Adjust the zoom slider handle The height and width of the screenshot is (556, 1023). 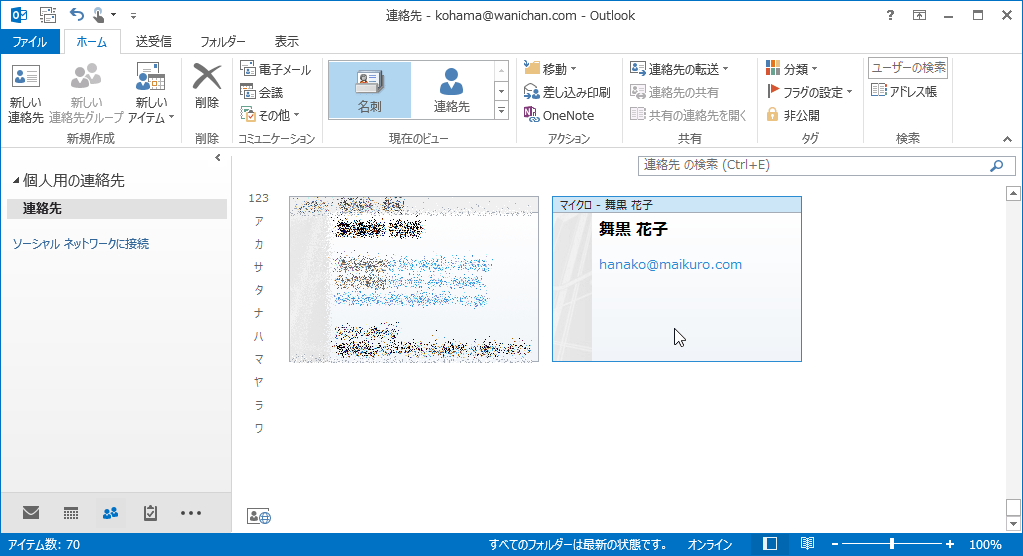coord(892,544)
